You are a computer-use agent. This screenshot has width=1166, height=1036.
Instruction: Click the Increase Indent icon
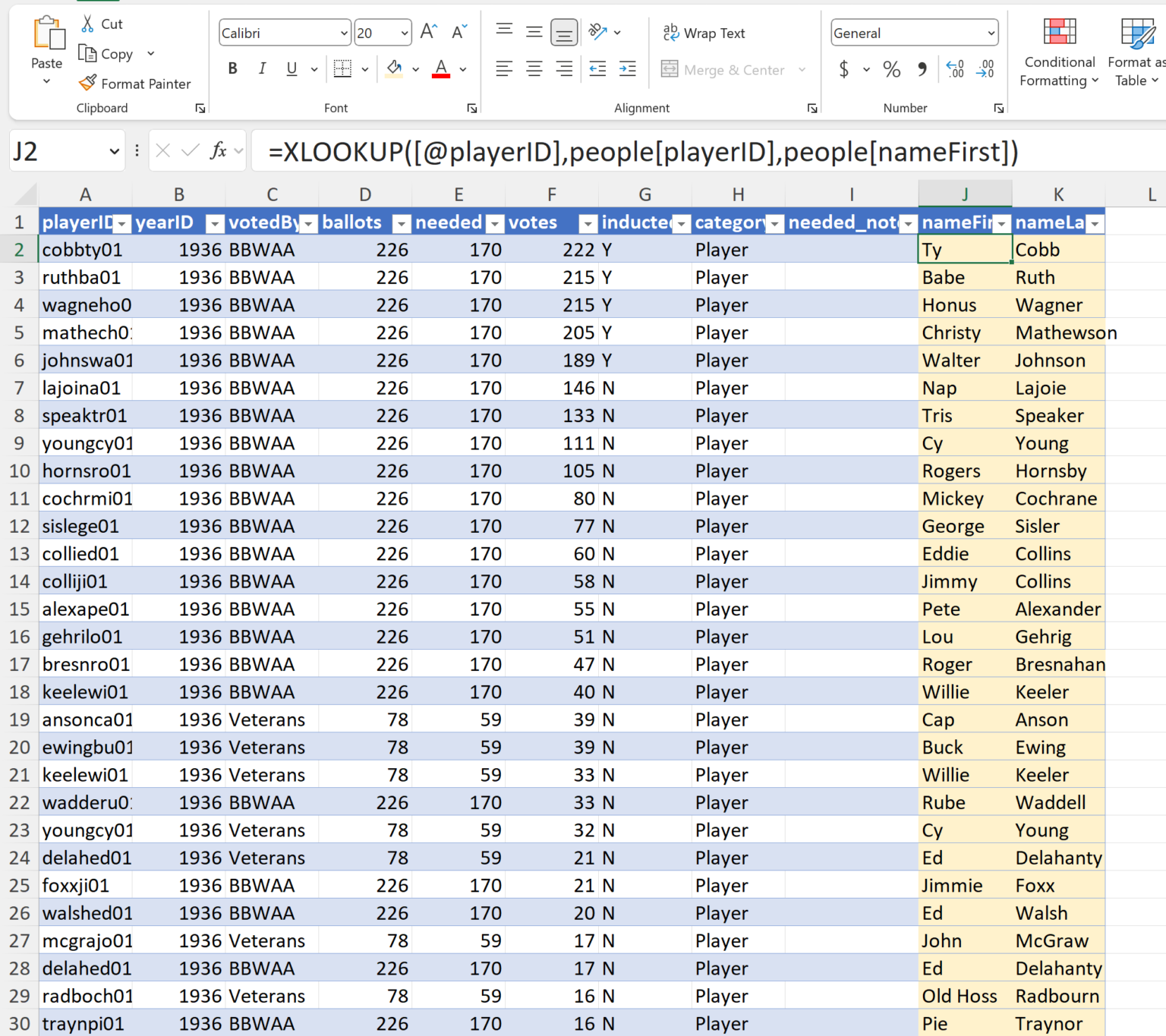tap(628, 69)
